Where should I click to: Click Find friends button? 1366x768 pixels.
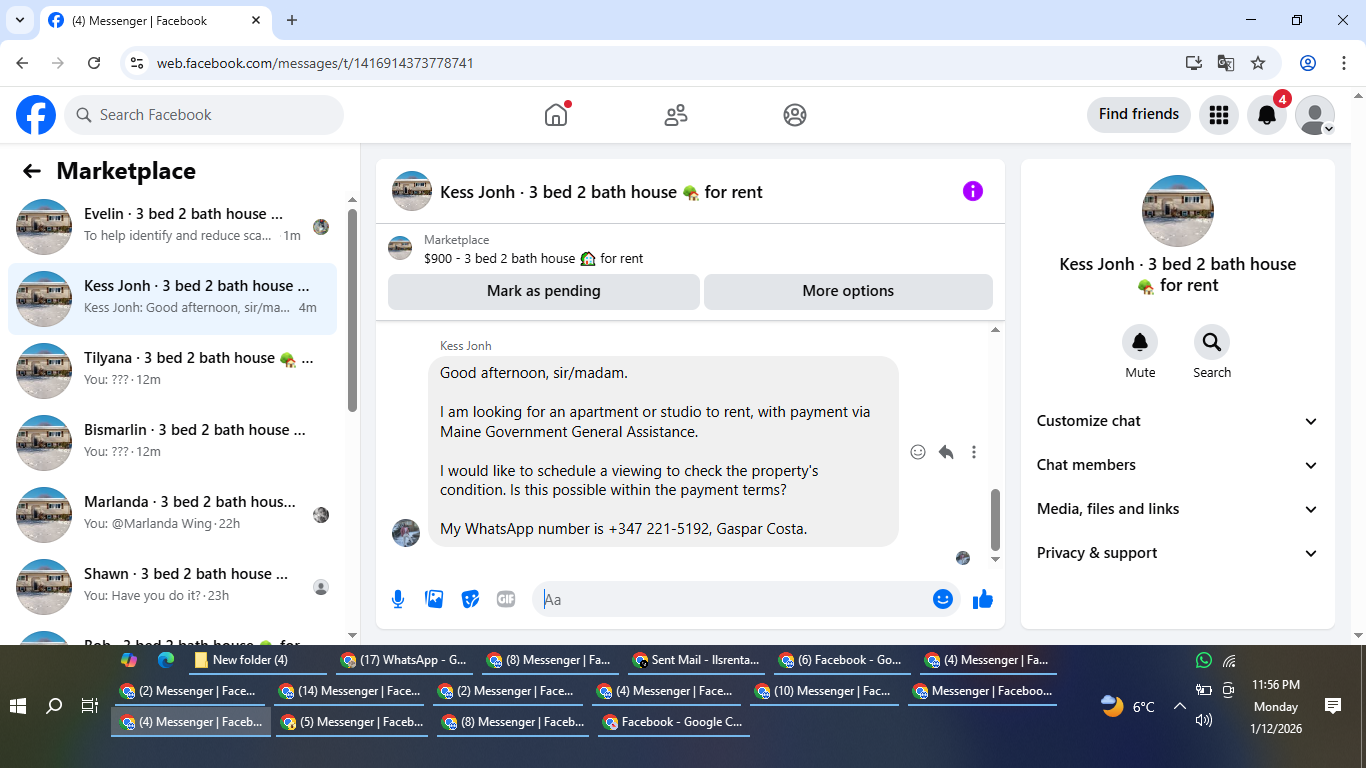pos(1139,114)
